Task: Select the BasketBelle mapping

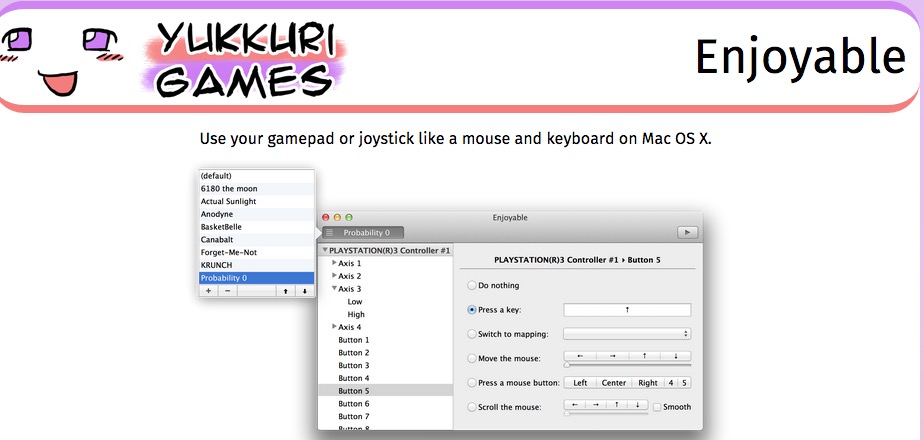Action: click(x=256, y=227)
